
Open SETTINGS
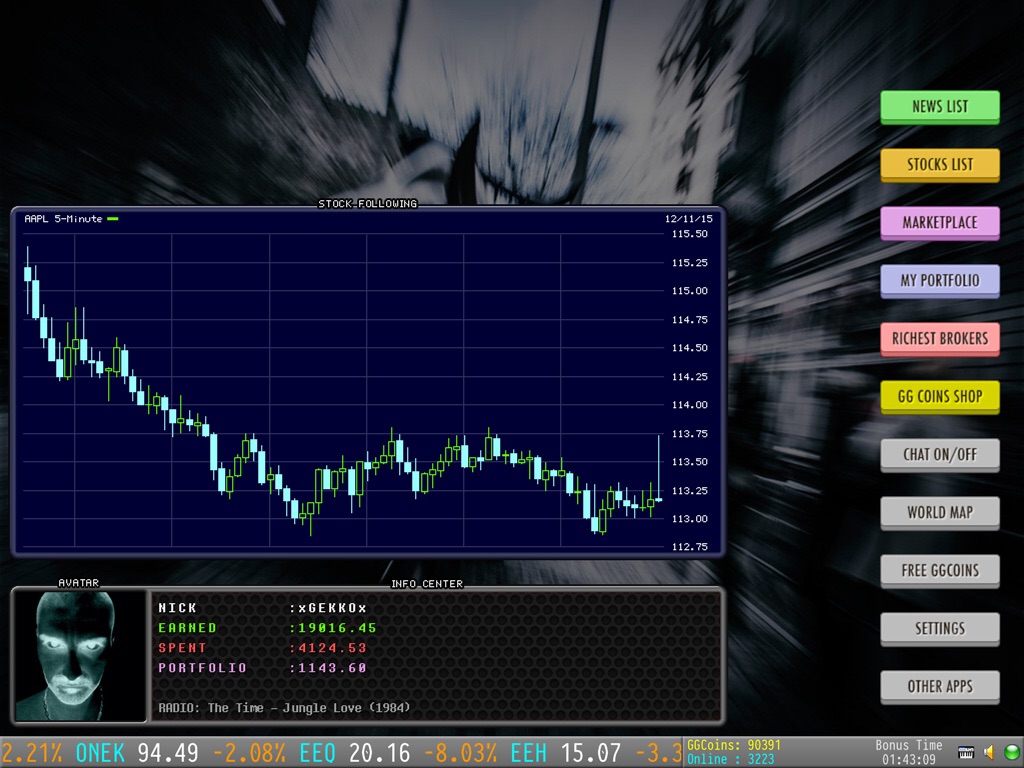[940, 629]
